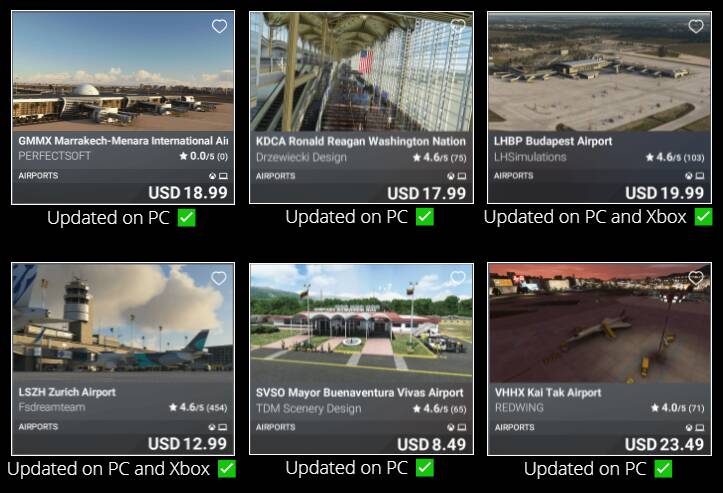
Task: Click the heart icon on the KDCA Ronald Reagan card
Action: click(458, 26)
